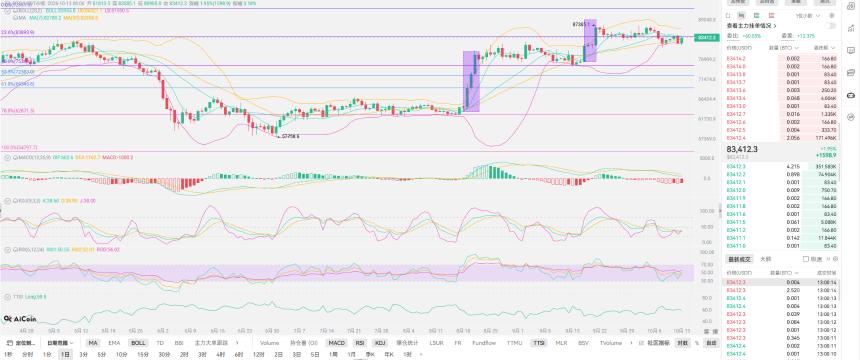Select the 15分 timeframe tab

point(143,355)
